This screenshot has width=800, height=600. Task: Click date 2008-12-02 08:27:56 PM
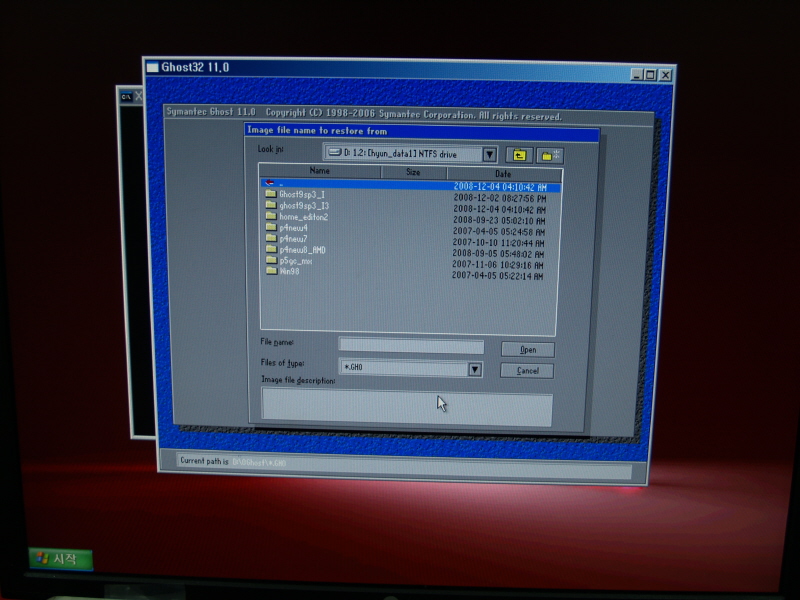pos(499,198)
